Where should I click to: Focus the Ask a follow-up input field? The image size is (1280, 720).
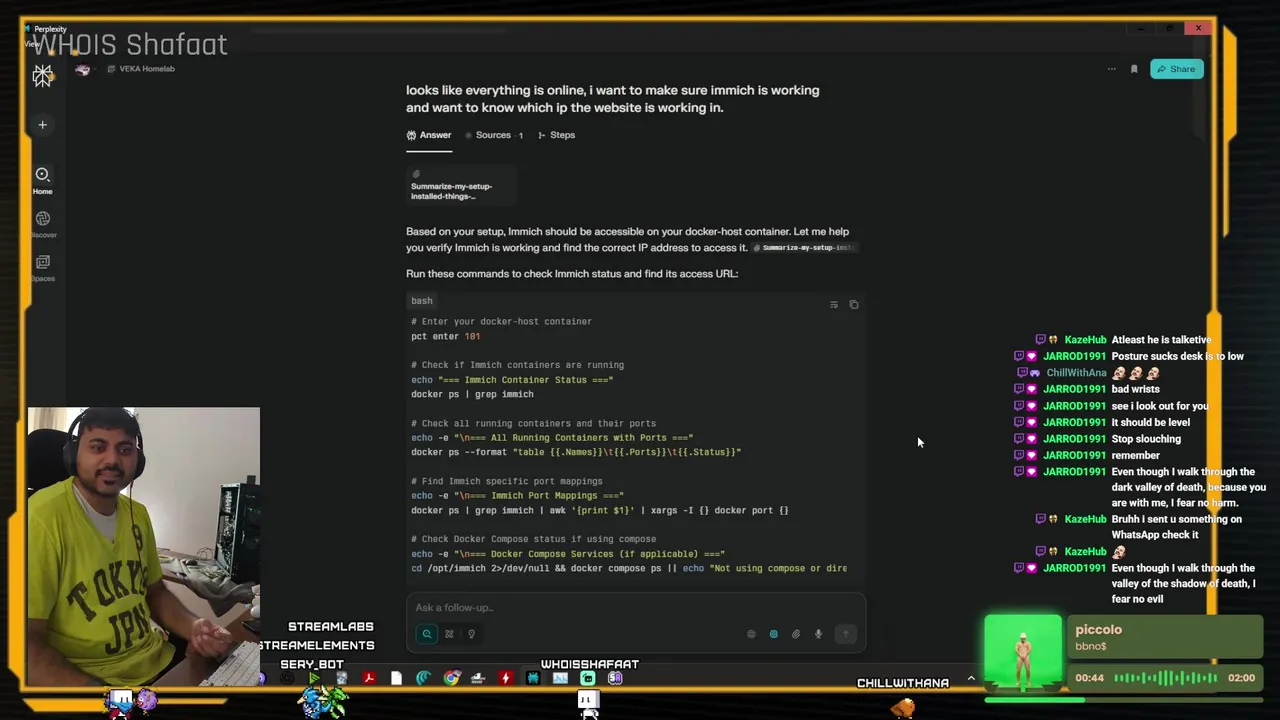point(635,608)
